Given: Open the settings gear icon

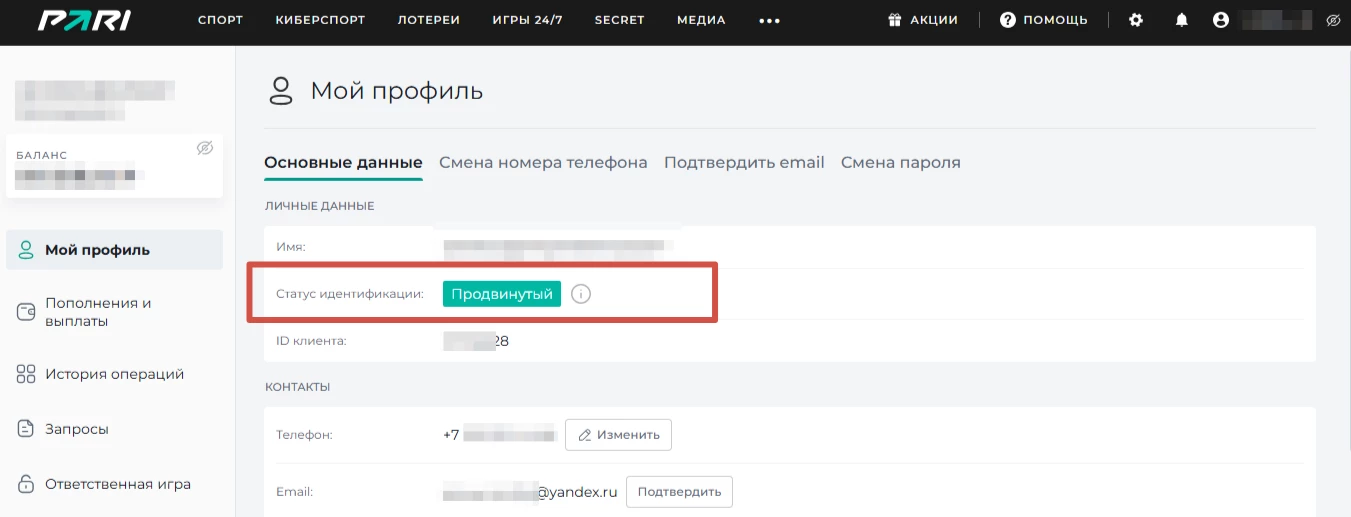Looking at the screenshot, I should [1136, 20].
